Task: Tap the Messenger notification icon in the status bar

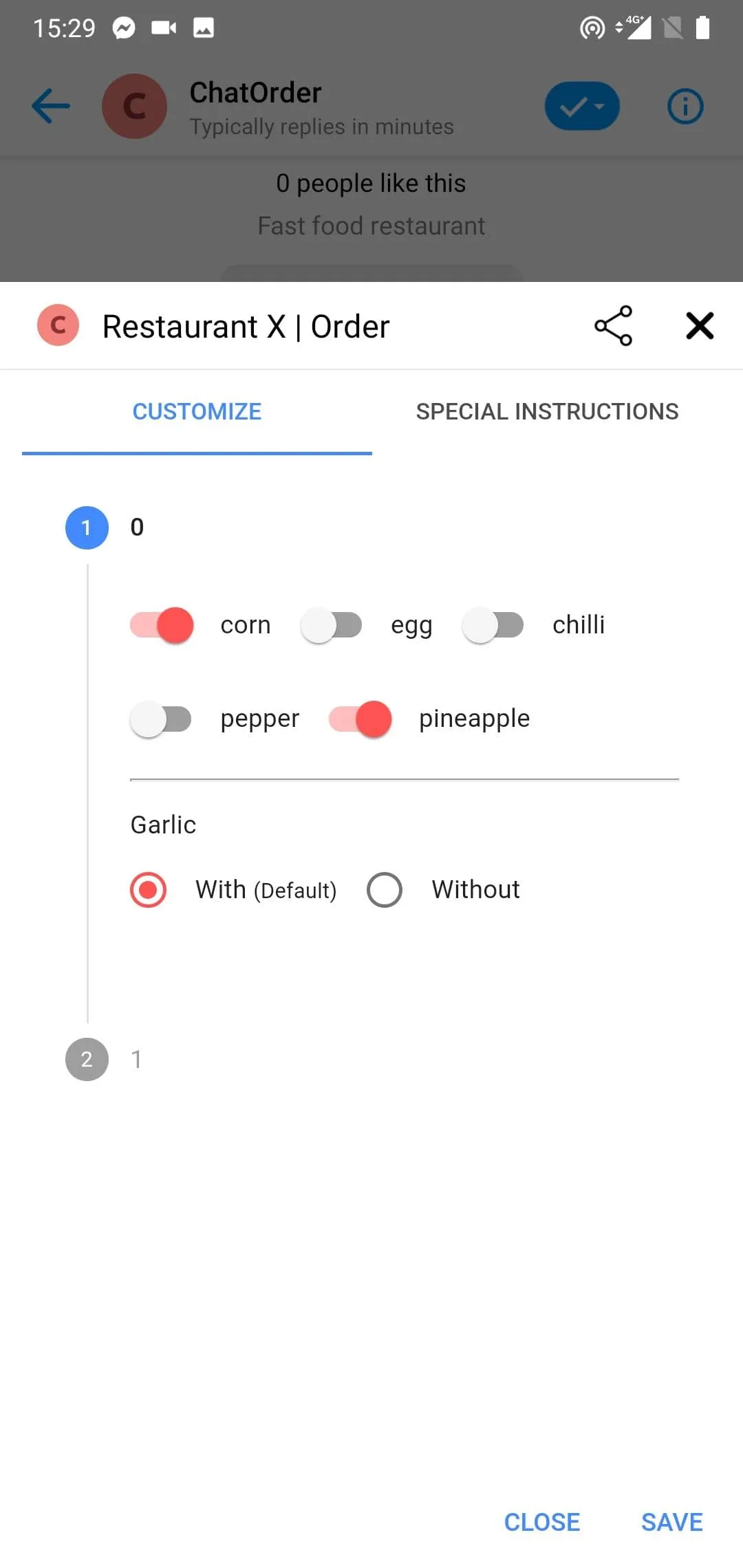Action: [124, 28]
